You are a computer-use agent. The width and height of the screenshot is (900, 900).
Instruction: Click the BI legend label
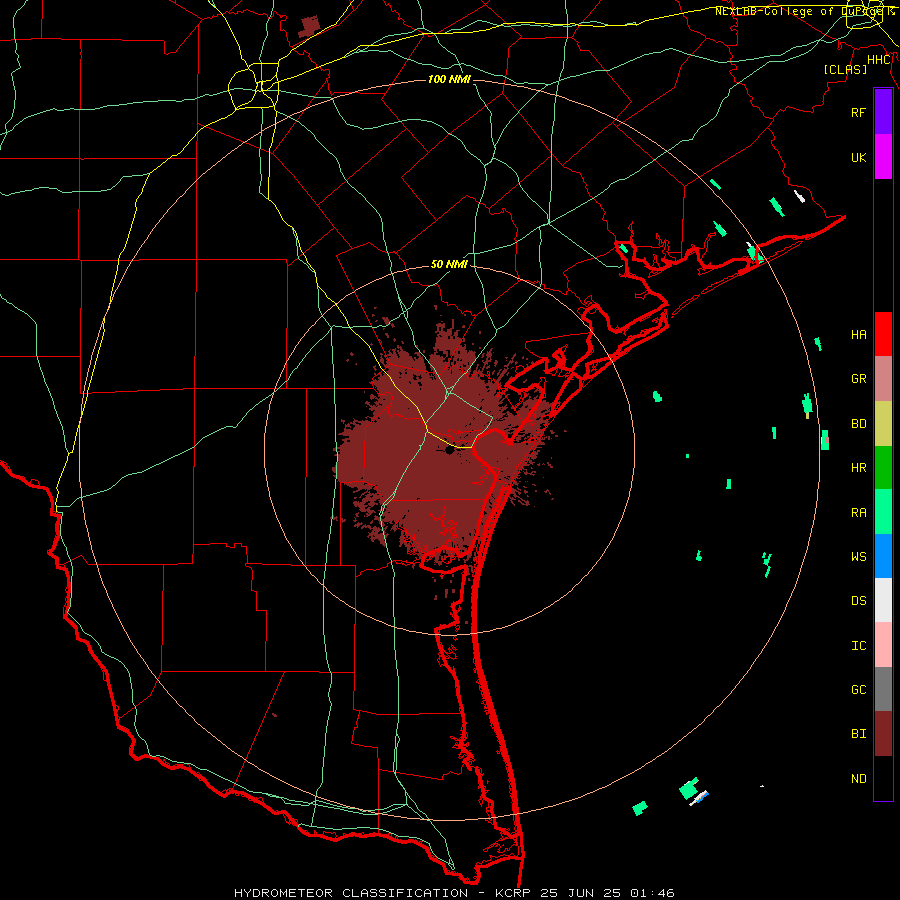(859, 734)
